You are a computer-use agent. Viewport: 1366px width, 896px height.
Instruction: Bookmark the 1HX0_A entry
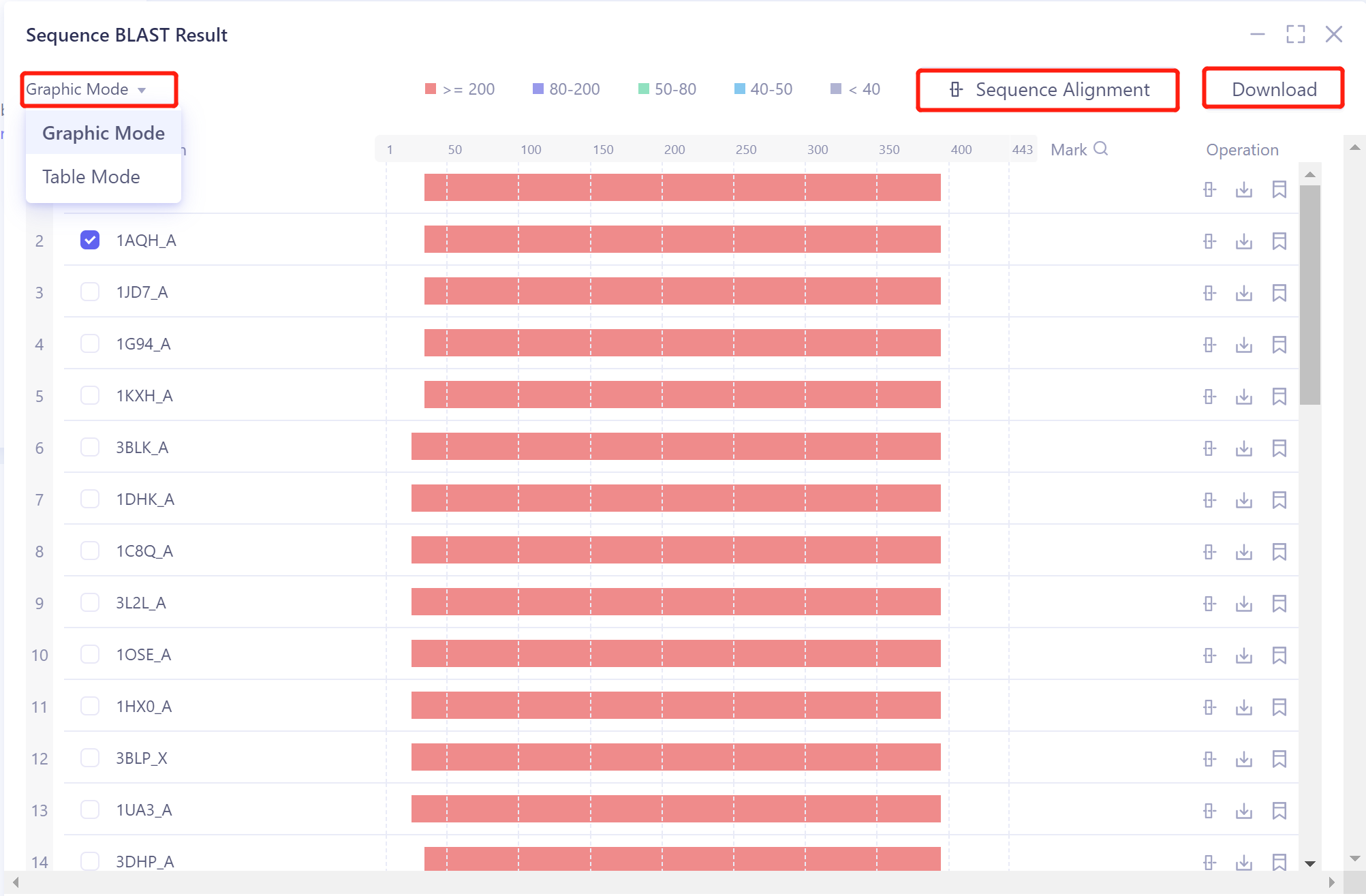click(x=1279, y=707)
